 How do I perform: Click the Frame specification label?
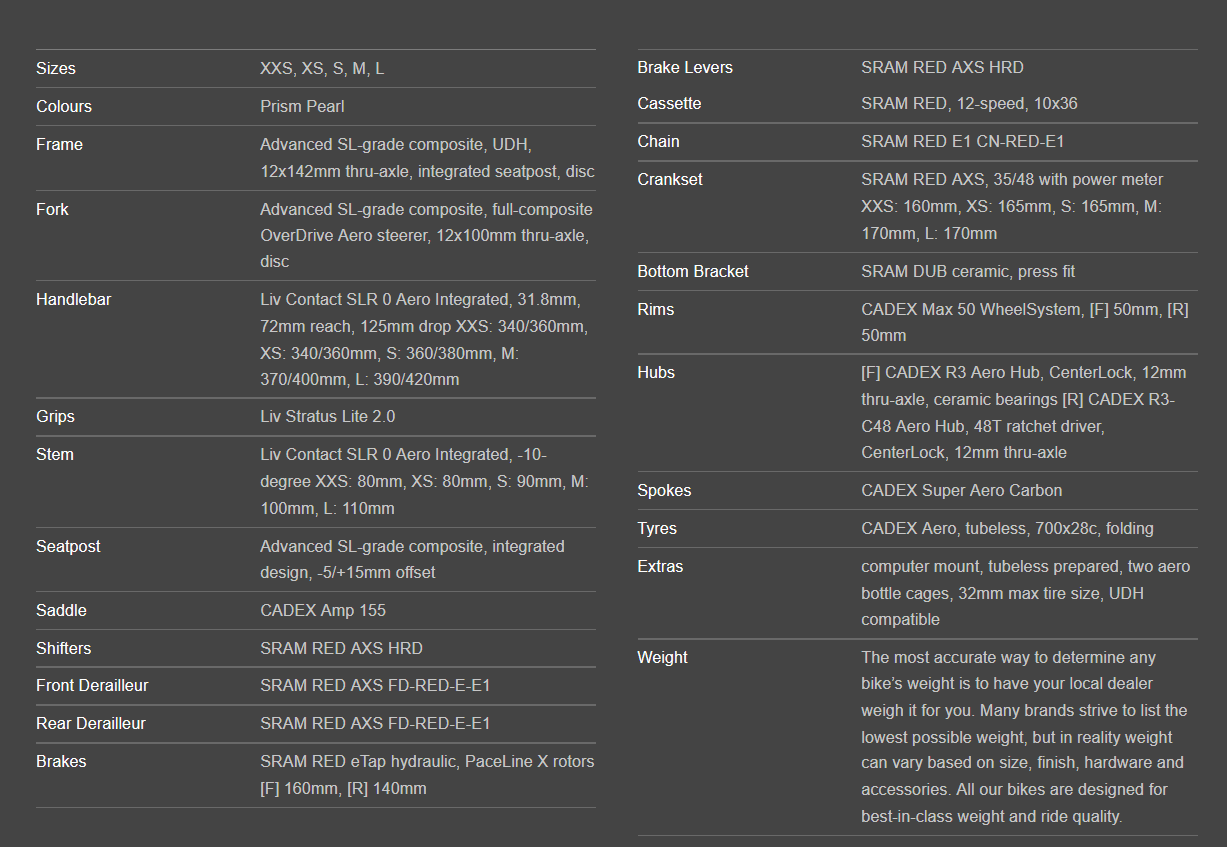tap(59, 145)
